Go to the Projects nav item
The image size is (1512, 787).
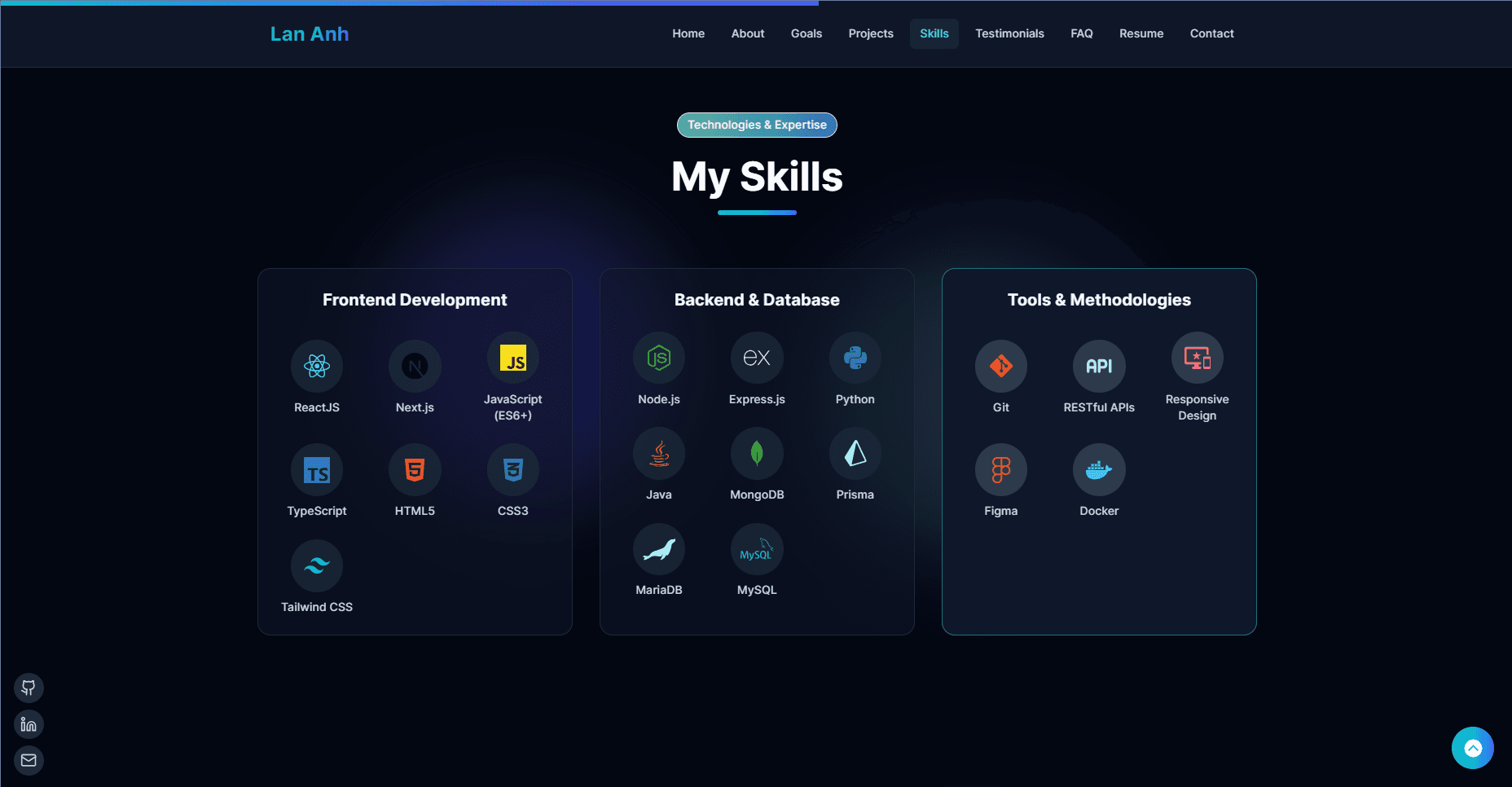pos(871,33)
